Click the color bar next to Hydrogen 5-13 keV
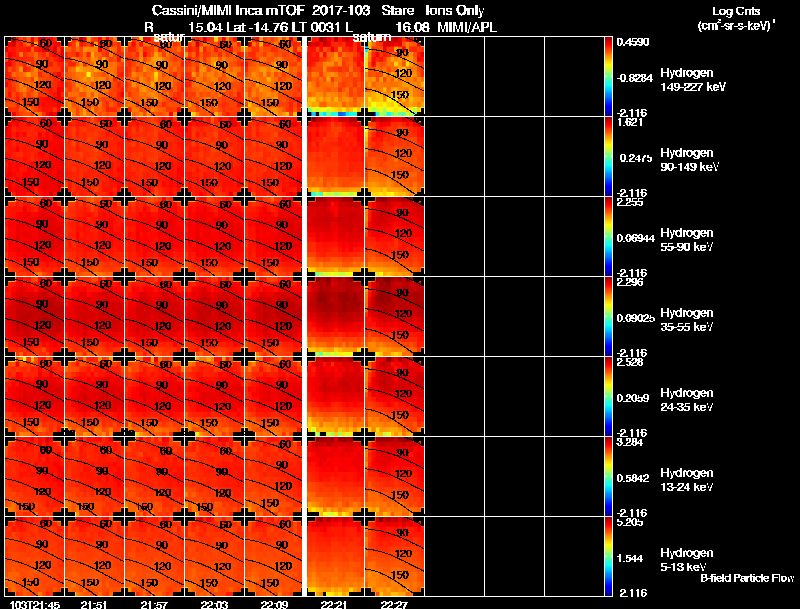800x609 pixels. 608,556
